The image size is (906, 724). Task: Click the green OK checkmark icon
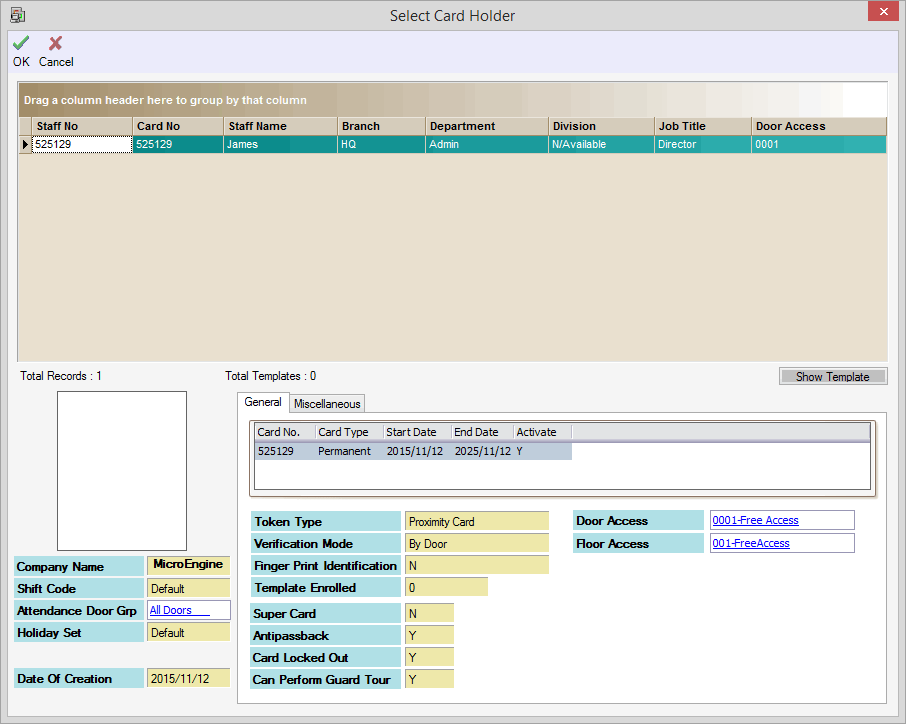(21, 43)
